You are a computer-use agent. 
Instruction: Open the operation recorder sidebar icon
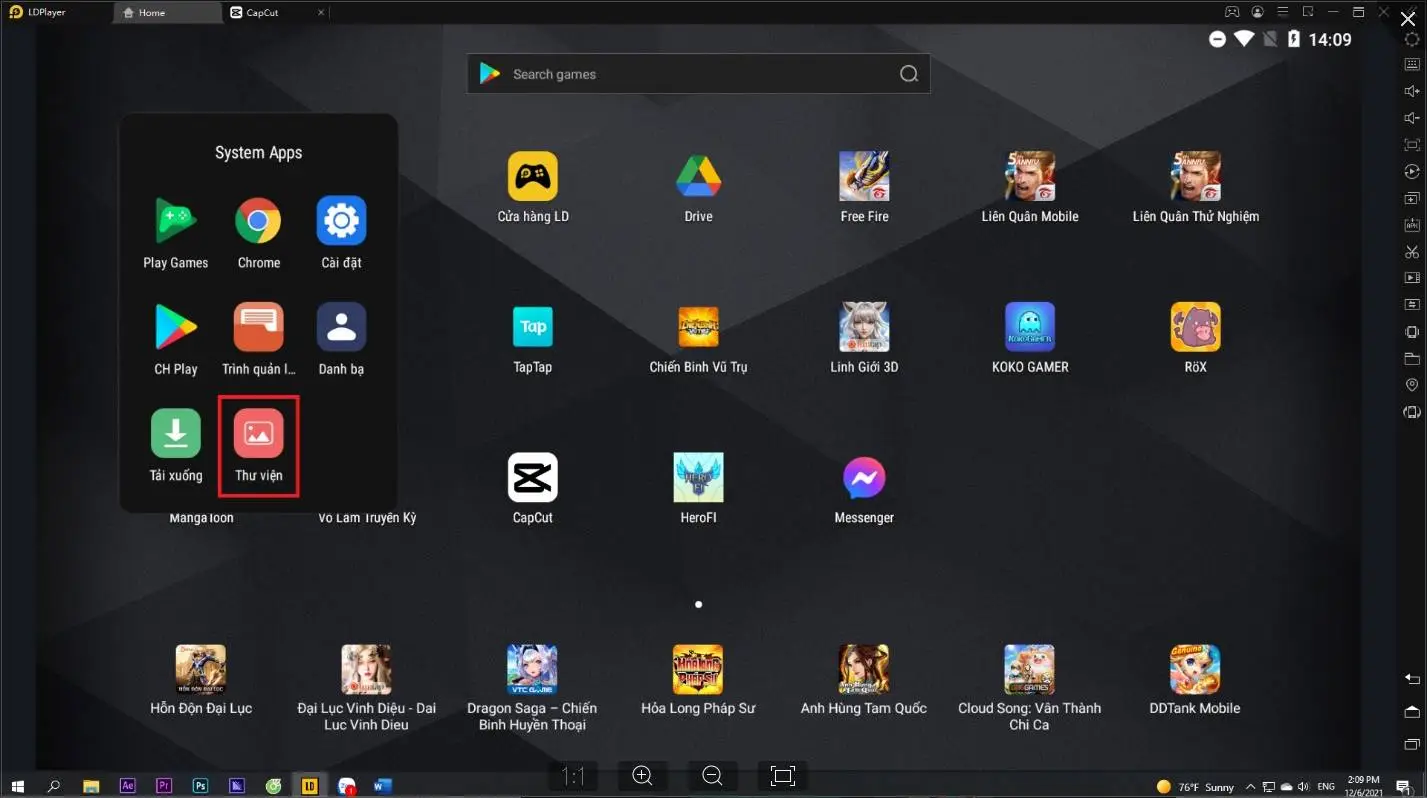pyautogui.click(x=1412, y=172)
